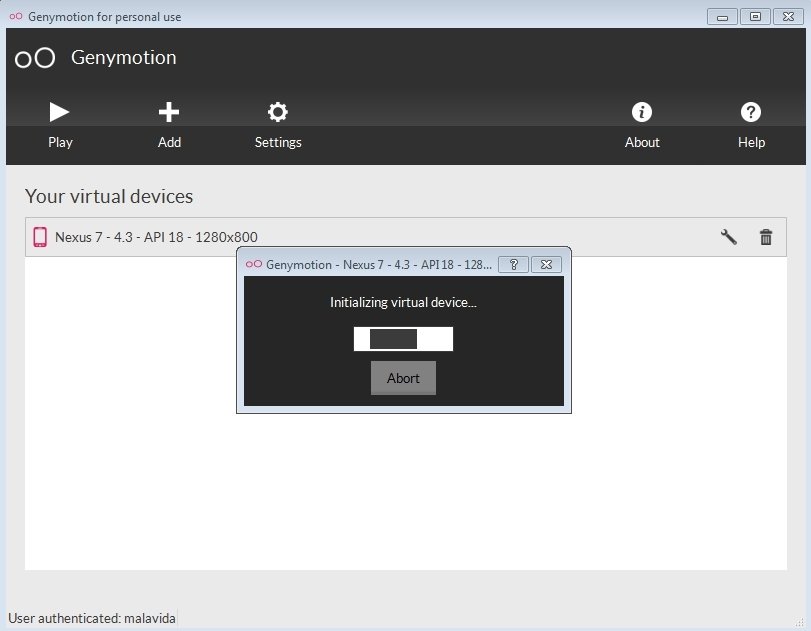
Task: Click the help button in dialog title bar
Action: point(513,264)
